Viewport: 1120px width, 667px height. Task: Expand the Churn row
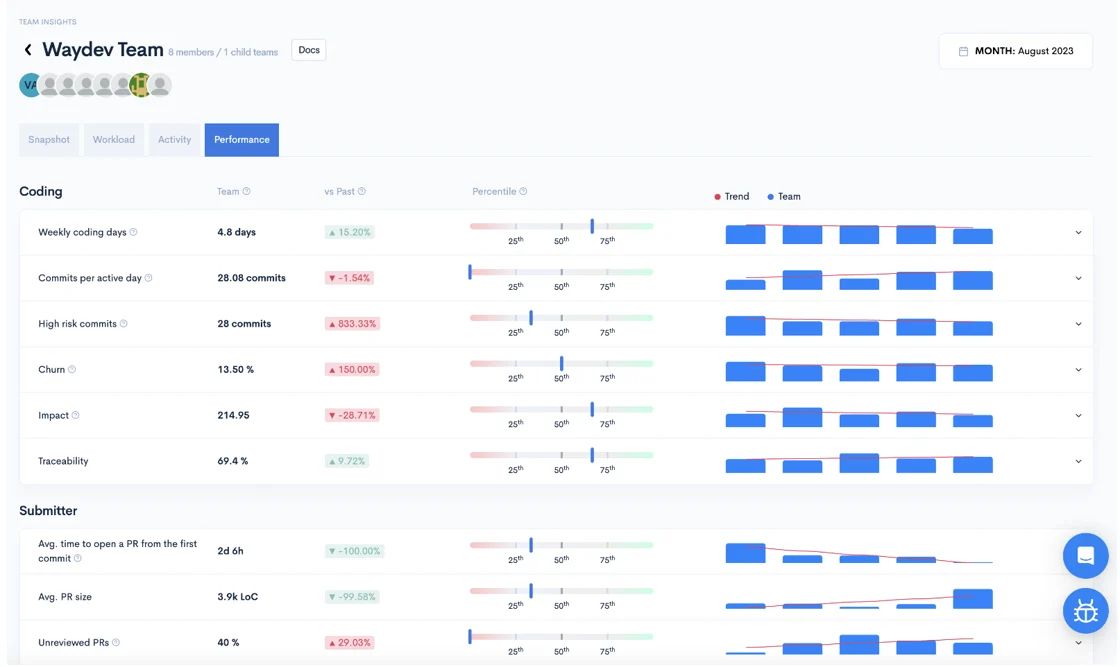tap(1079, 370)
